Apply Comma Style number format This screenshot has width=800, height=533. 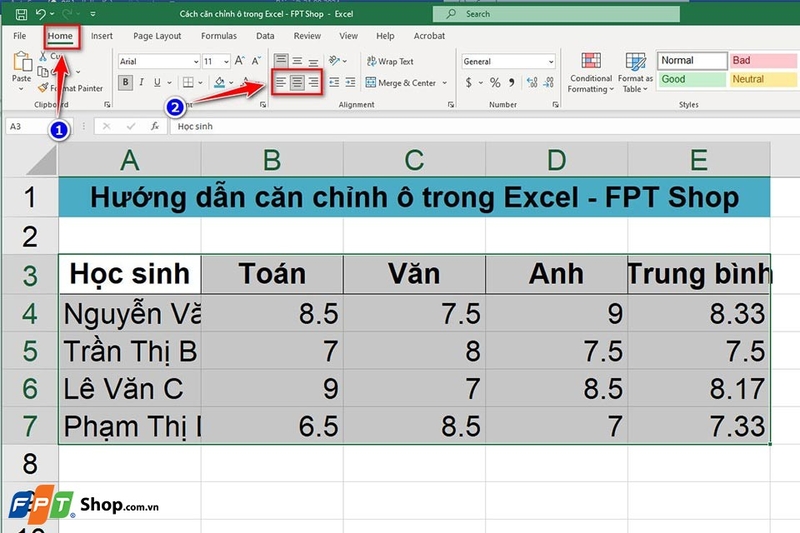(x=511, y=83)
